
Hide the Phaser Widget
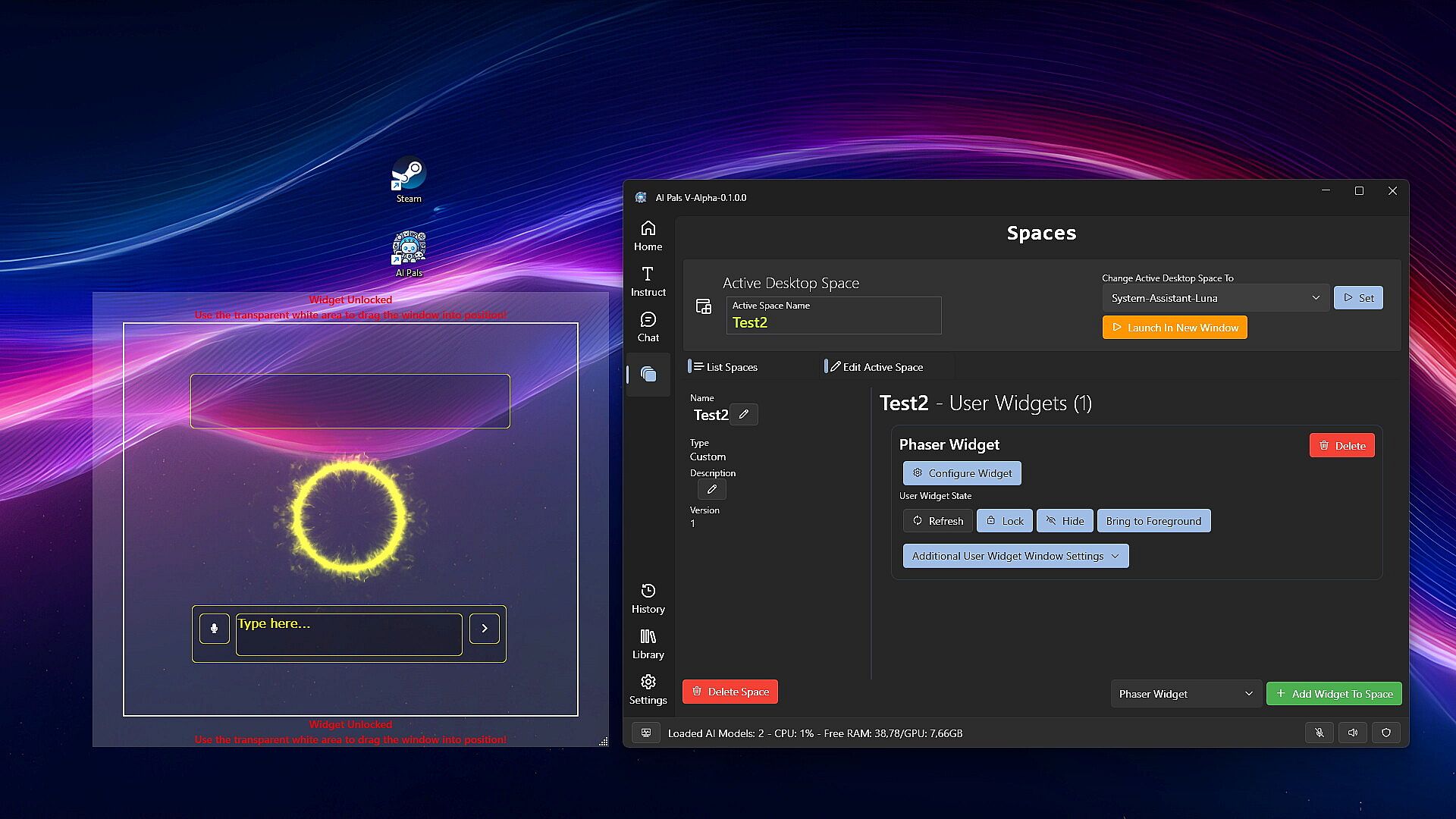click(1065, 521)
